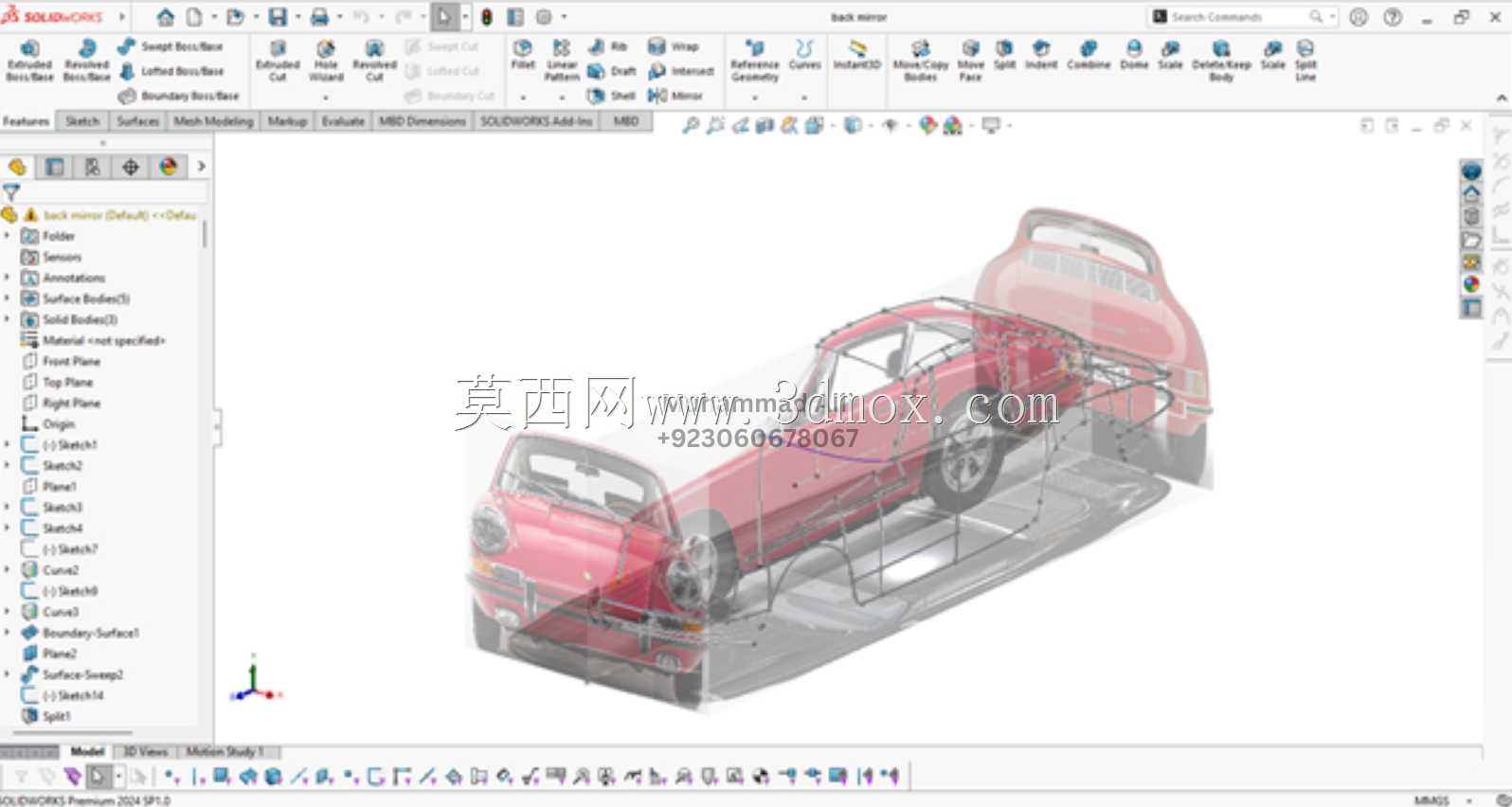This screenshot has height=807, width=1512.
Task: Open the Appearances color sphere in task pane
Action: coord(1471,283)
